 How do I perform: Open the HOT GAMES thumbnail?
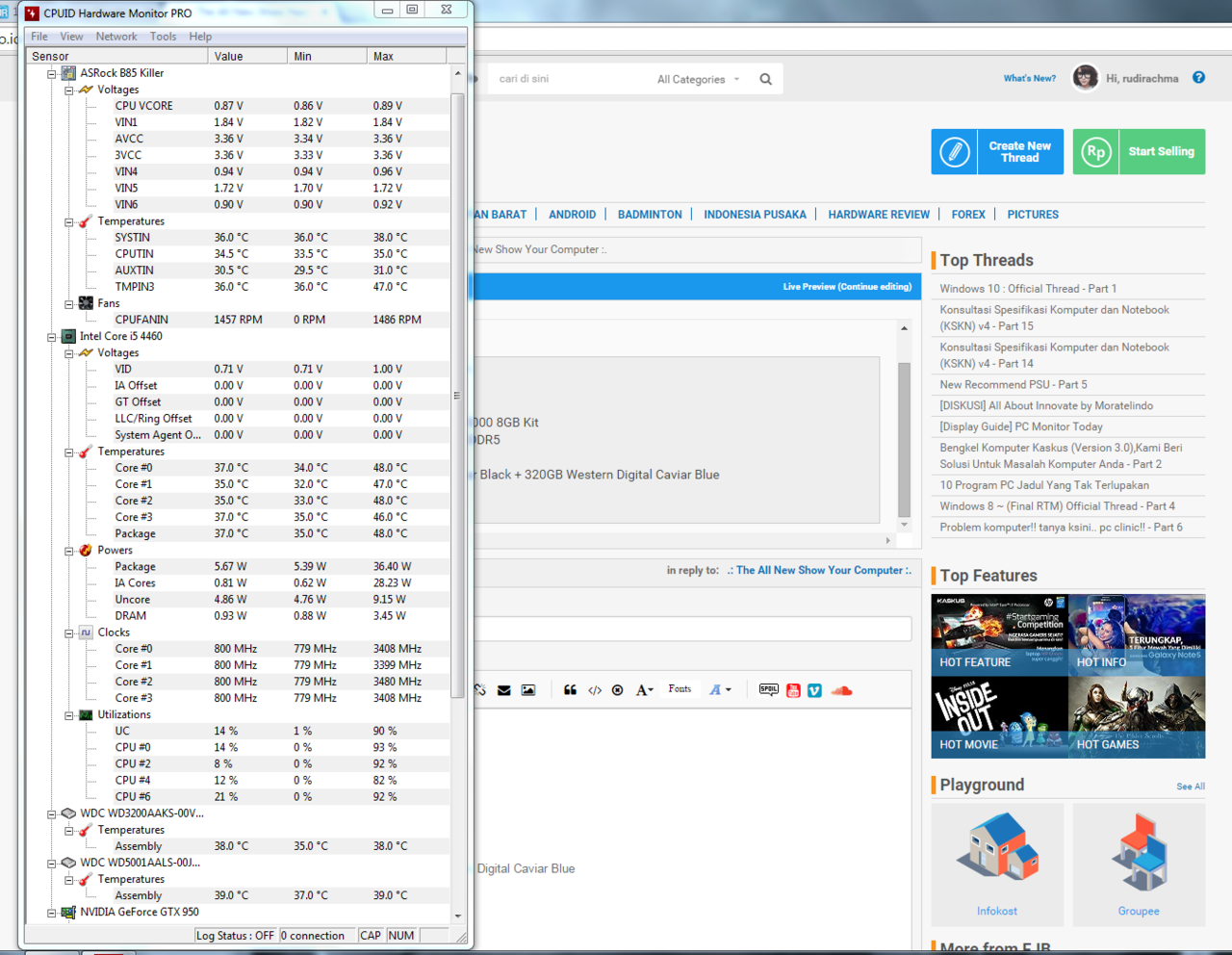pos(1137,716)
